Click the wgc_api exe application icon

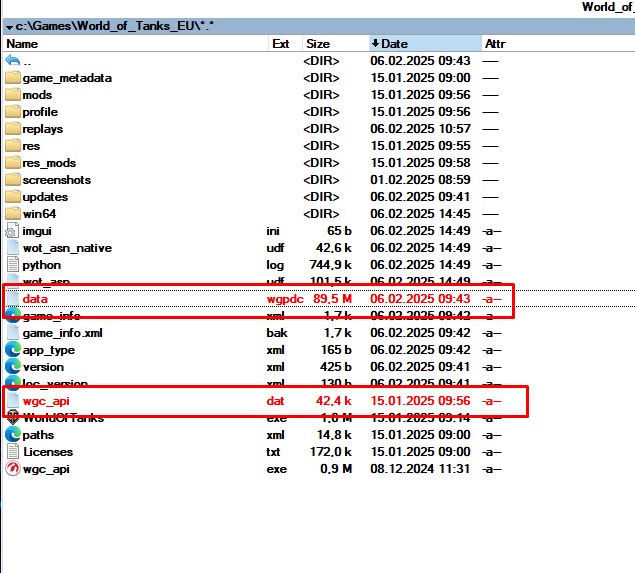click(13, 469)
